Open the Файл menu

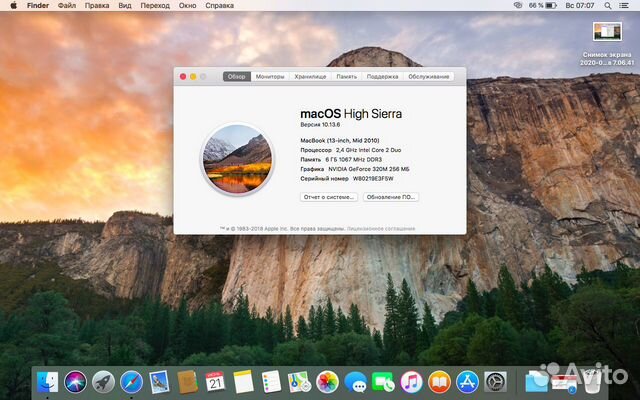67,6
